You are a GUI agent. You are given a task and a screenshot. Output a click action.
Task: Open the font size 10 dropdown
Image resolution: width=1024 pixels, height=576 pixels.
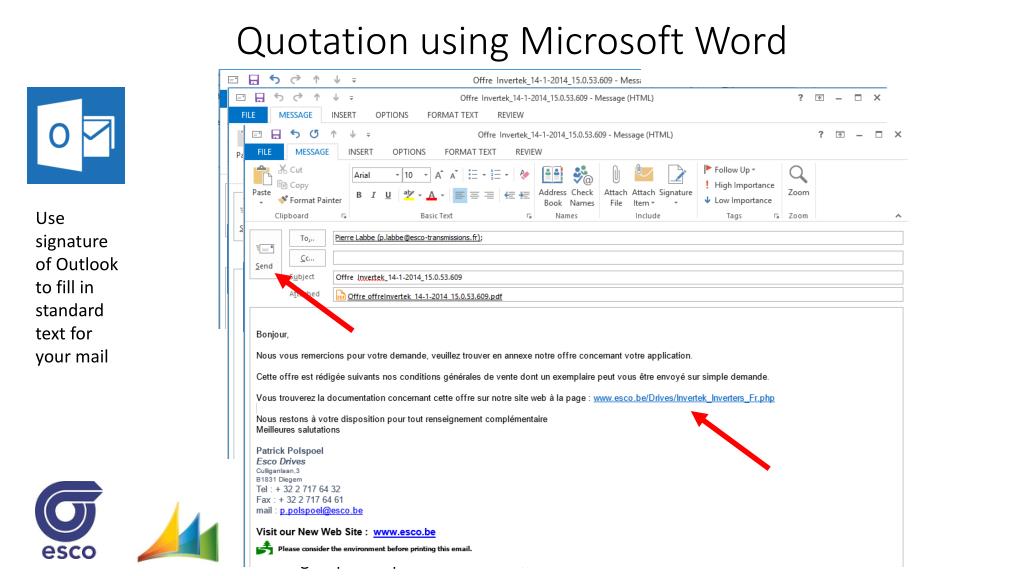click(426, 175)
